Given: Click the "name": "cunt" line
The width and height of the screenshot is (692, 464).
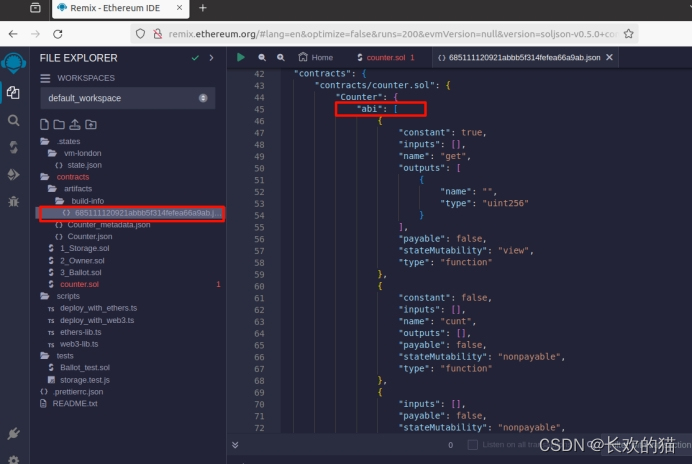Looking at the screenshot, I should 437,321.
